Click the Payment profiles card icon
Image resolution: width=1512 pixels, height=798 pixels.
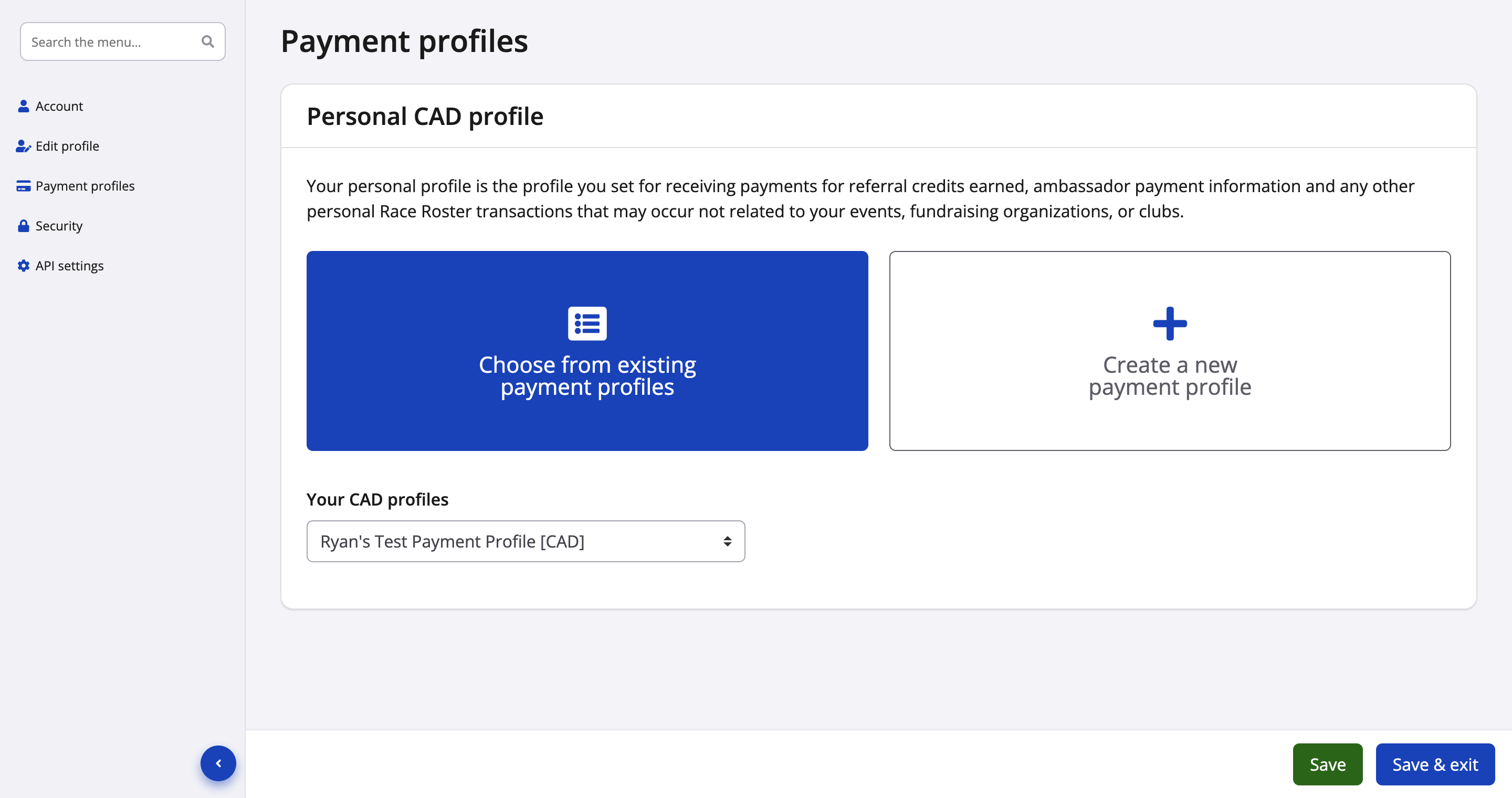24,186
